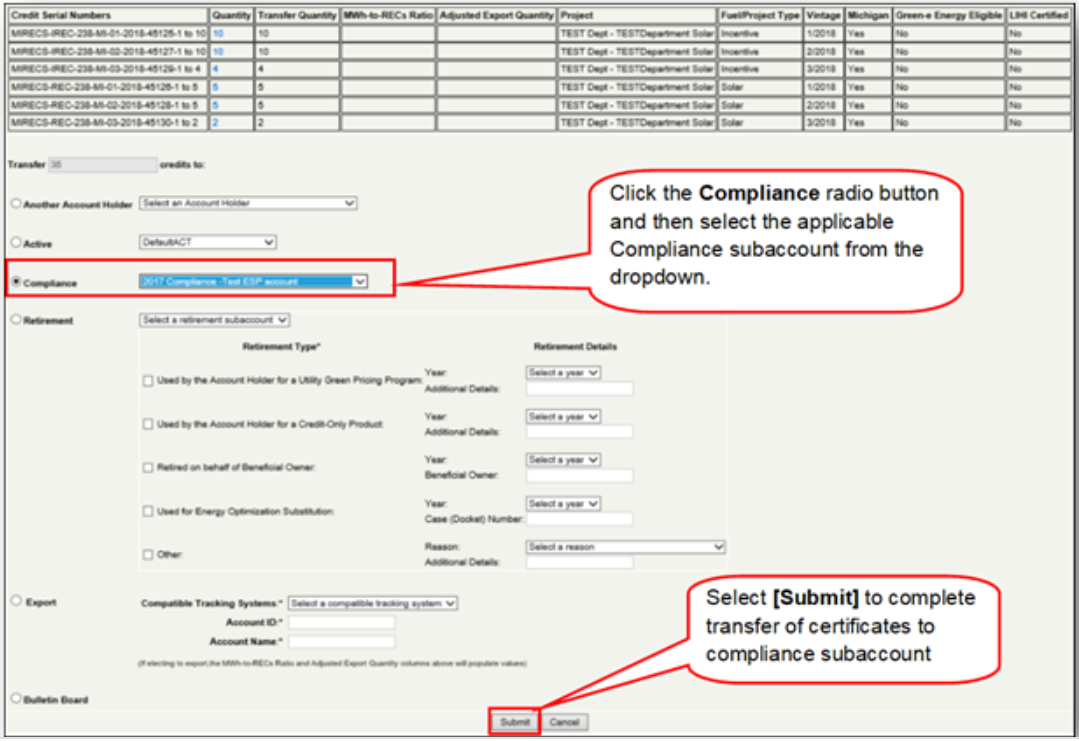Image resolution: width=1079 pixels, height=741 pixels.
Task: Check the Utility Green Pricing Program box
Action: pos(148,381)
